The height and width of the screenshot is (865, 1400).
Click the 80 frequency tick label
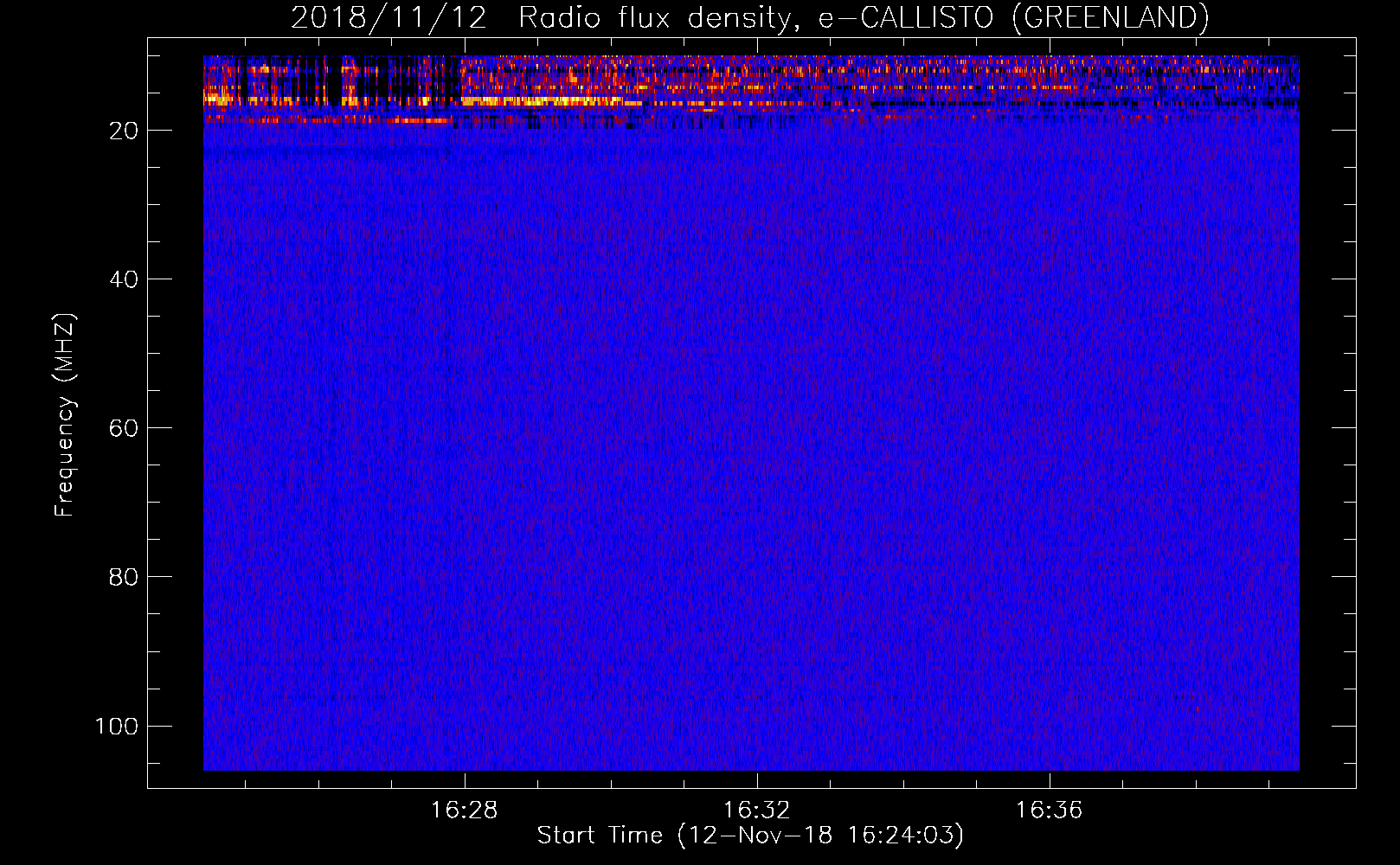coord(124,577)
